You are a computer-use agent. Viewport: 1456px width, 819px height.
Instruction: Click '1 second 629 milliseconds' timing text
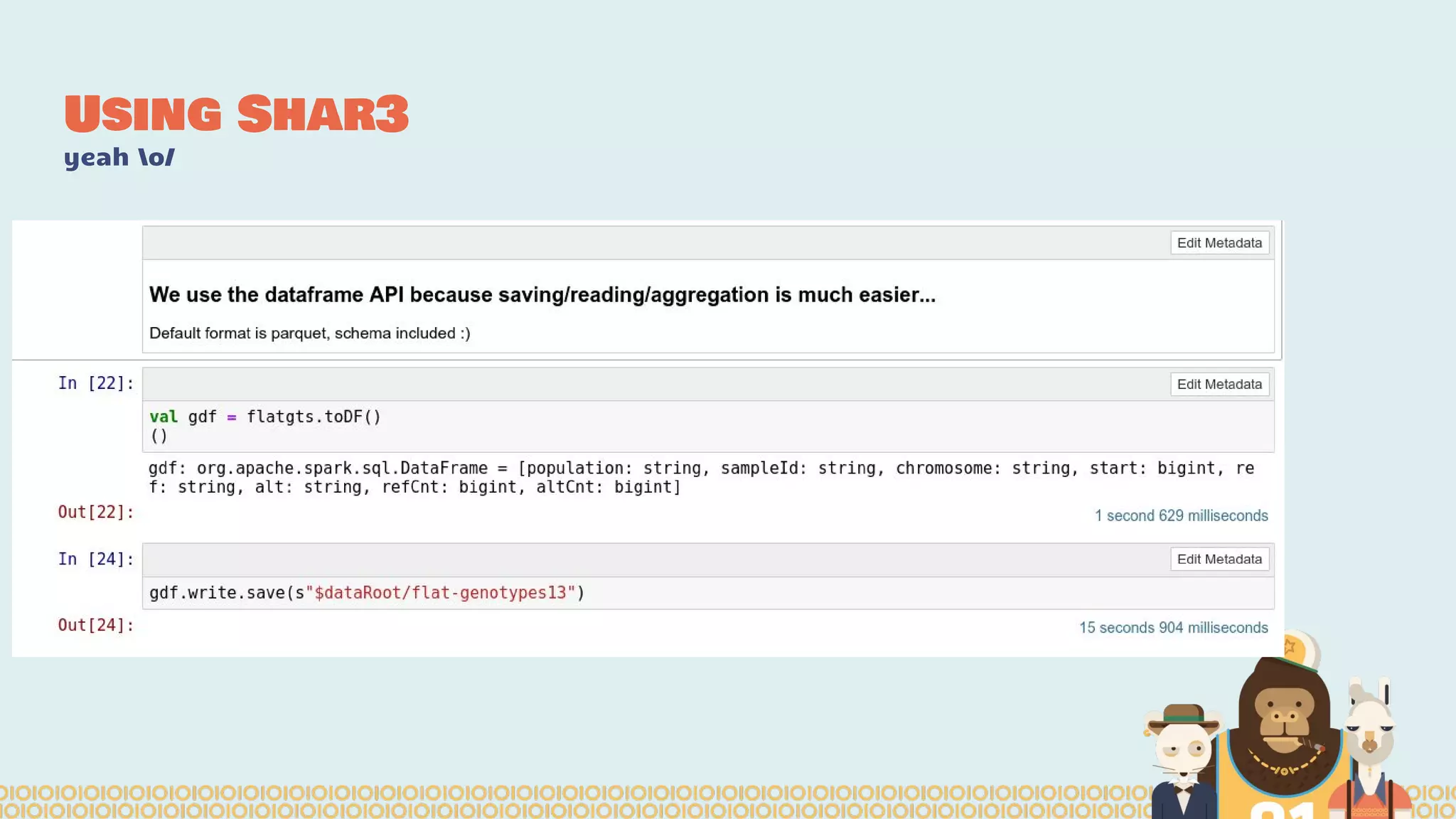coord(1181,516)
